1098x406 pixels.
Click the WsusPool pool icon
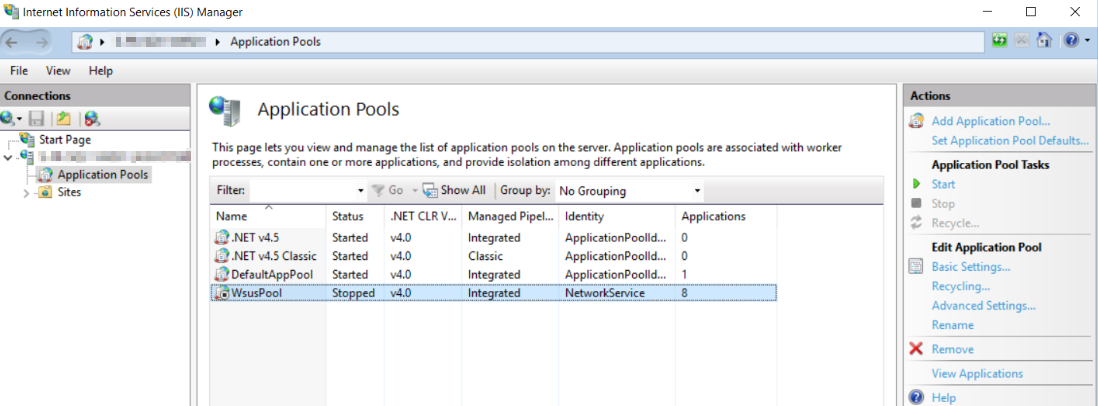coord(222,293)
